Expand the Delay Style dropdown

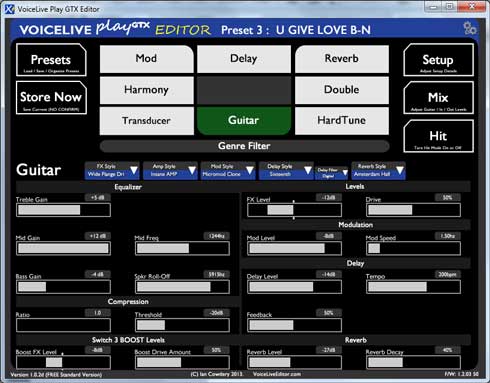click(286, 170)
